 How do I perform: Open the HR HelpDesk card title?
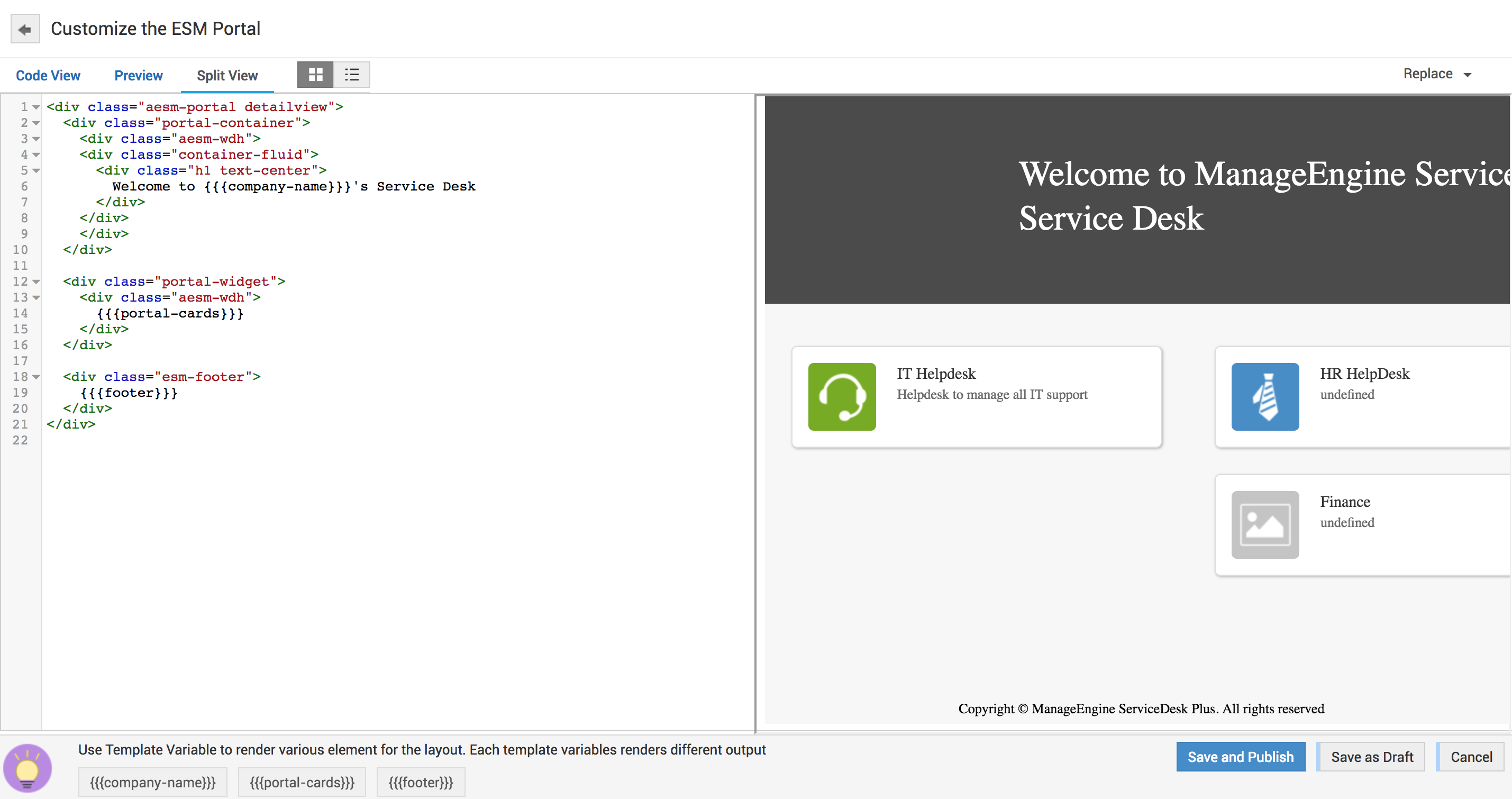(x=1365, y=374)
